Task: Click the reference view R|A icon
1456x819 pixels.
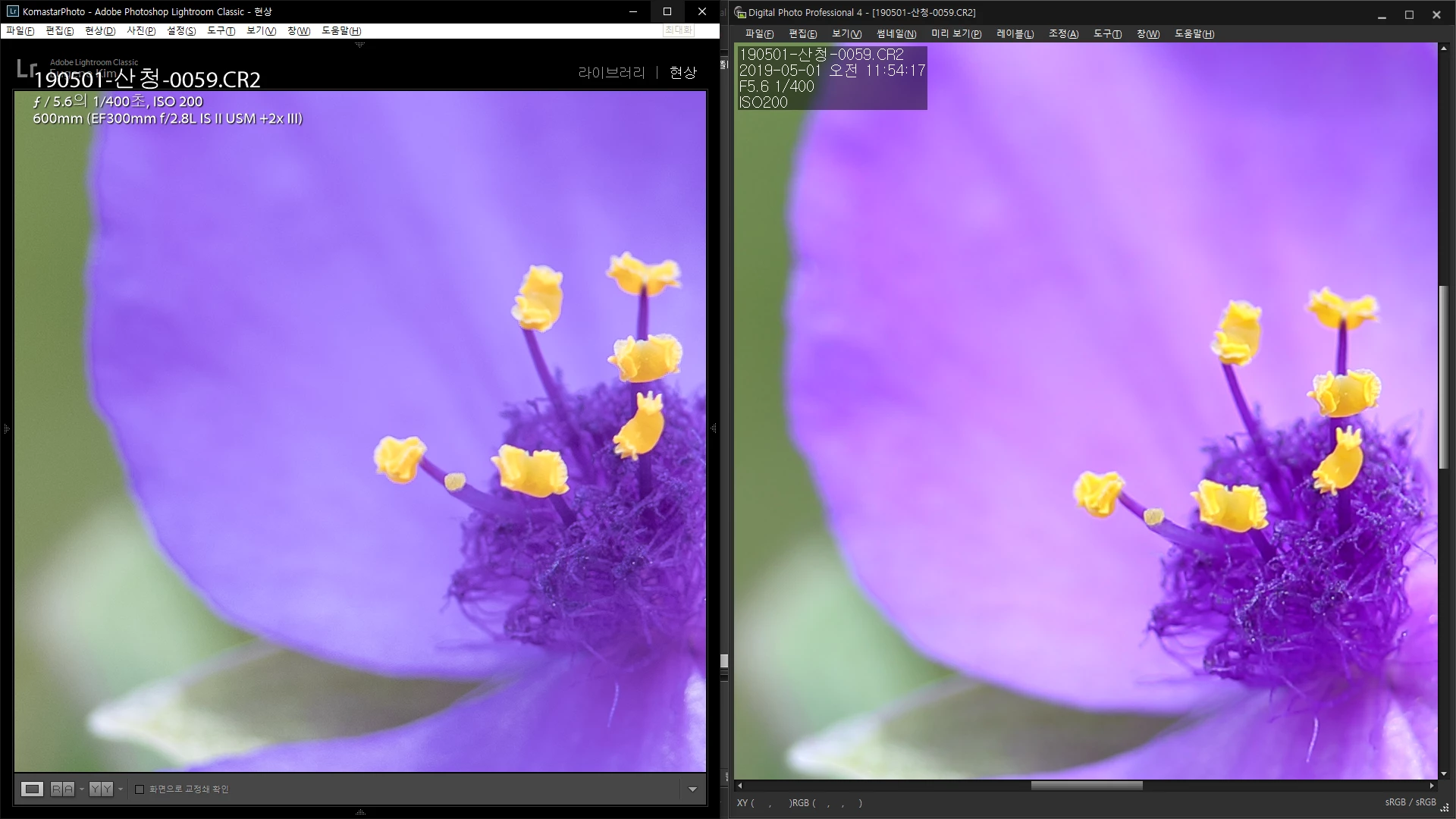Action: point(62,789)
